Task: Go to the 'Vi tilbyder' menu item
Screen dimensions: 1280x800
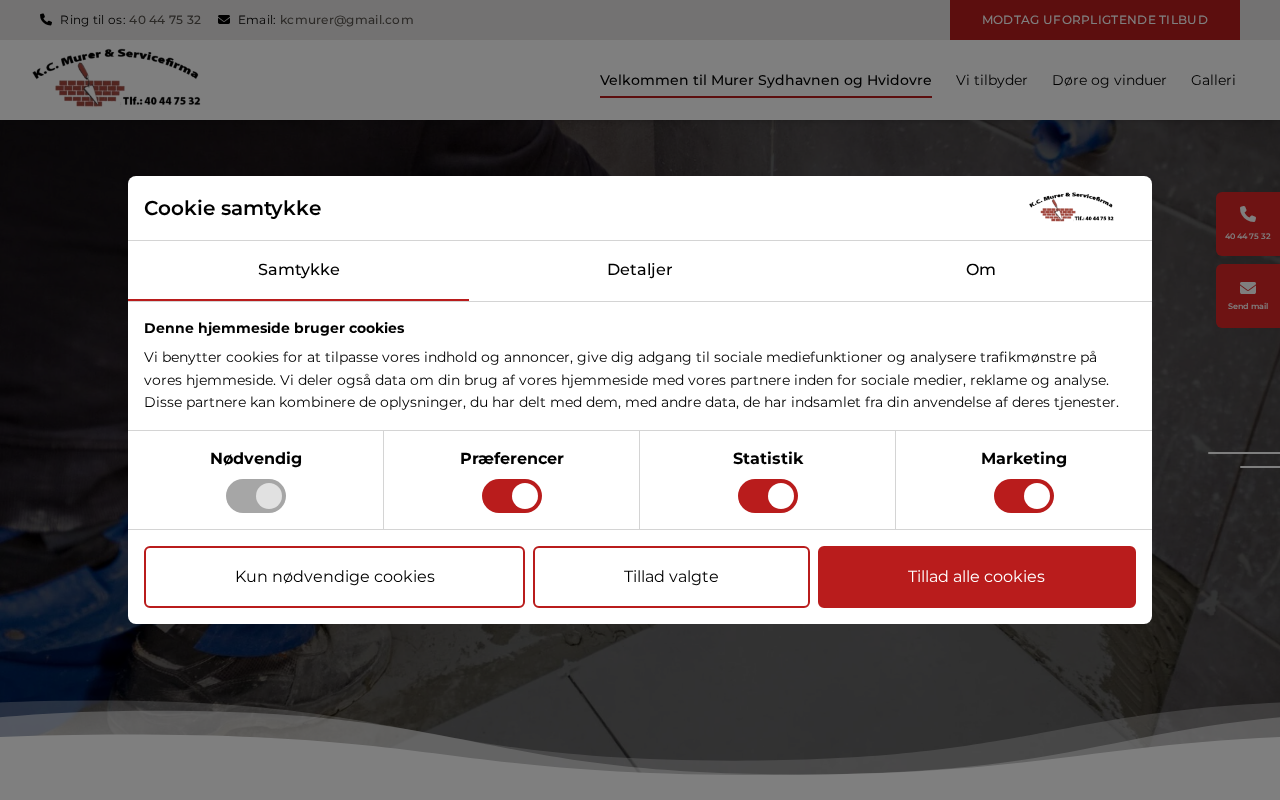Action: tap(992, 80)
